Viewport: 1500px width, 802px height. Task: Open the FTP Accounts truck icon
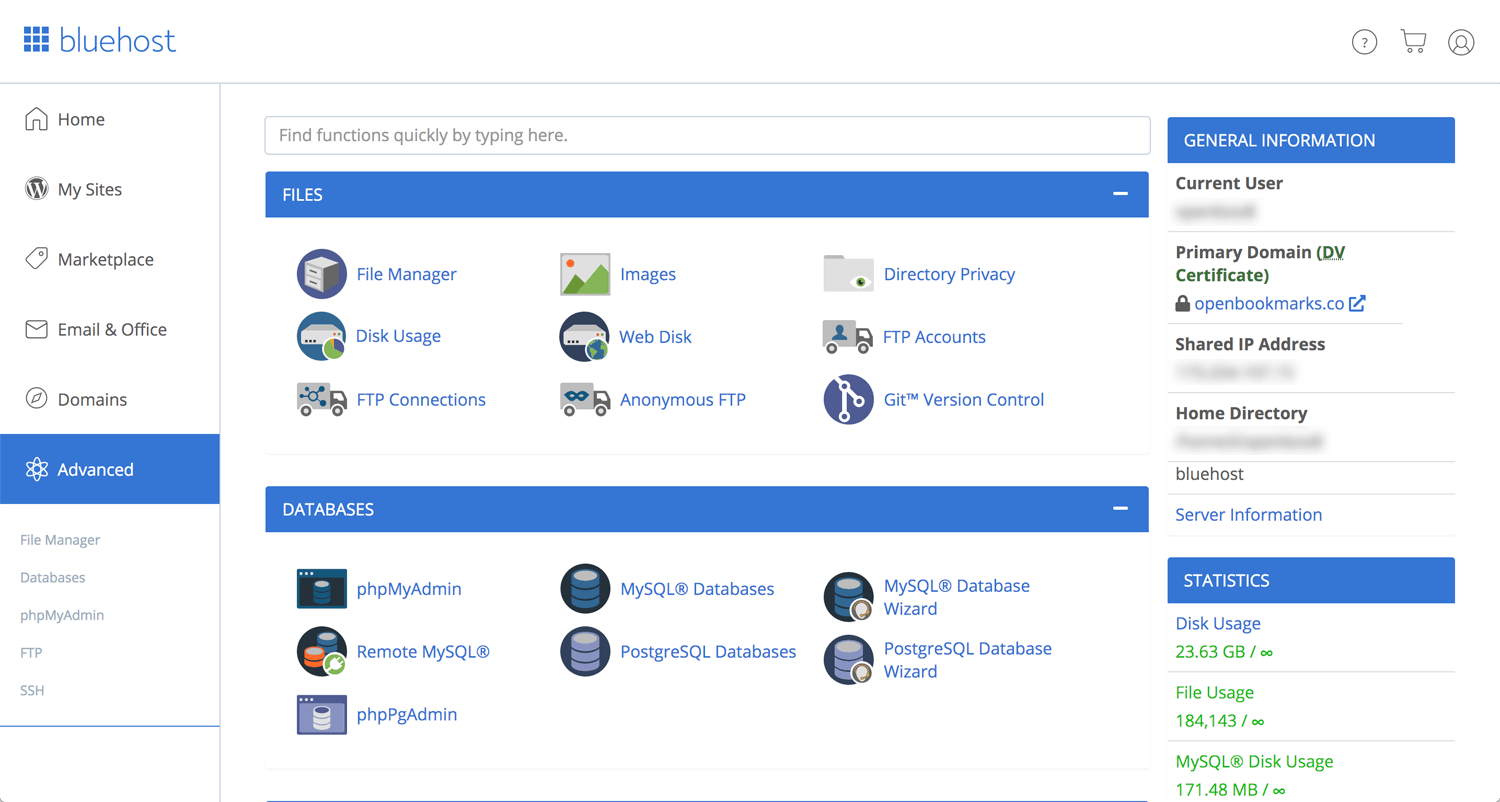(x=848, y=337)
